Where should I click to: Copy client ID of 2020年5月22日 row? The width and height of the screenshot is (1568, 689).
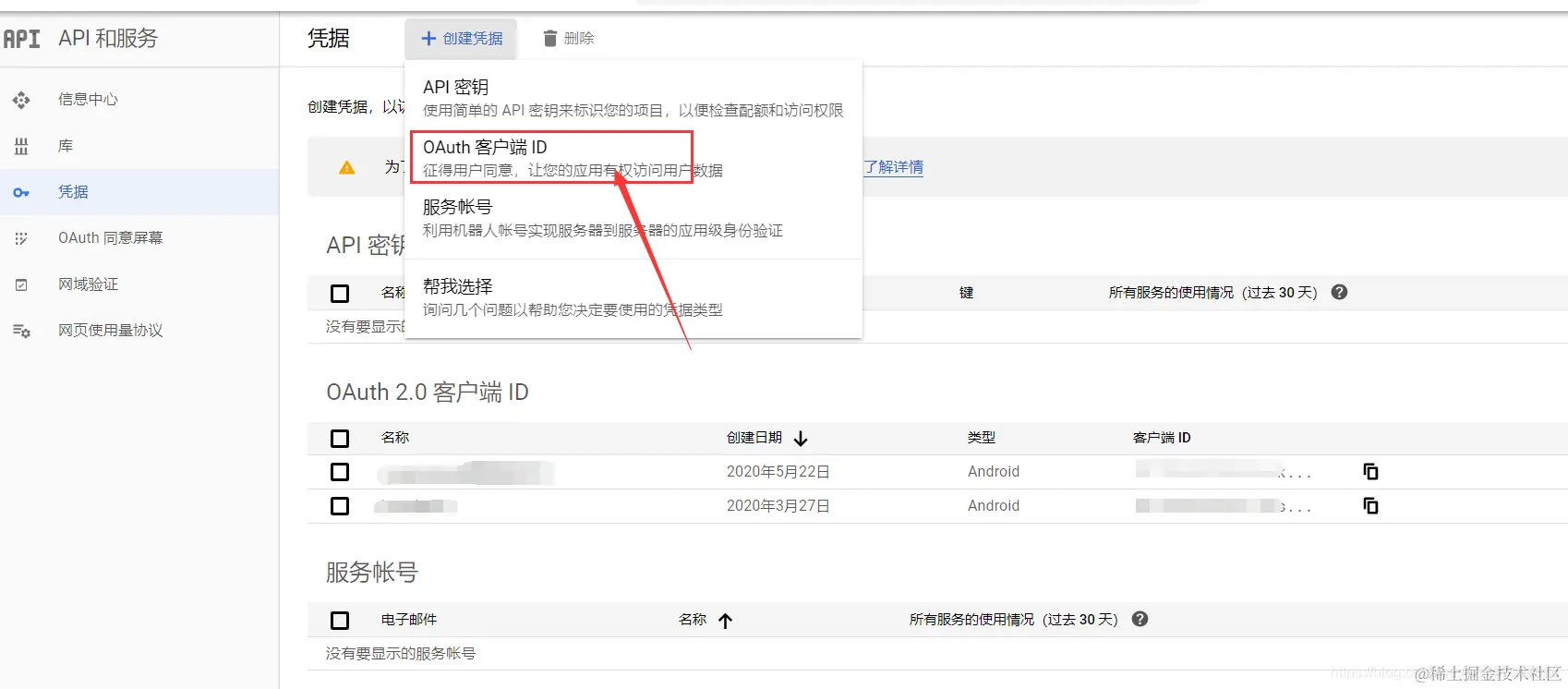(x=1370, y=471)
